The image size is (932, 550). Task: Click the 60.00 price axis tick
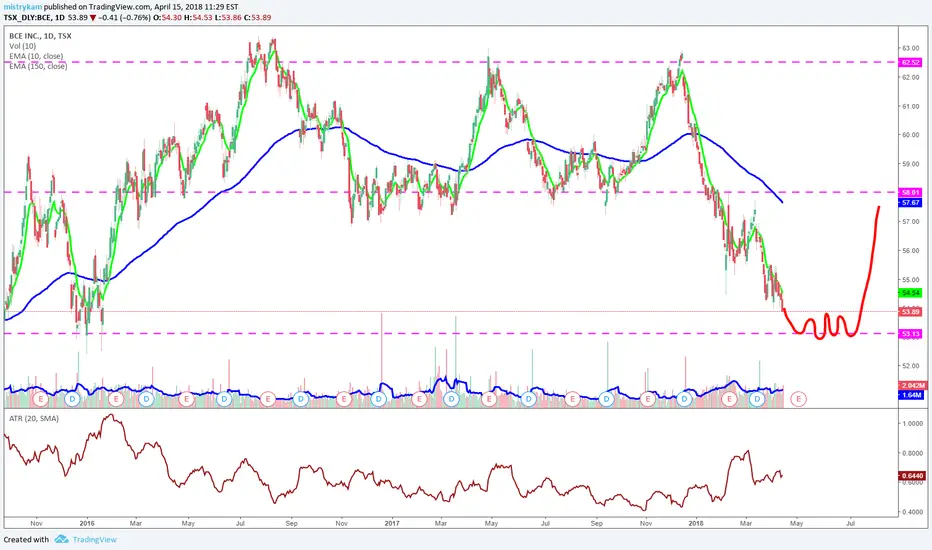pos(911,135)
